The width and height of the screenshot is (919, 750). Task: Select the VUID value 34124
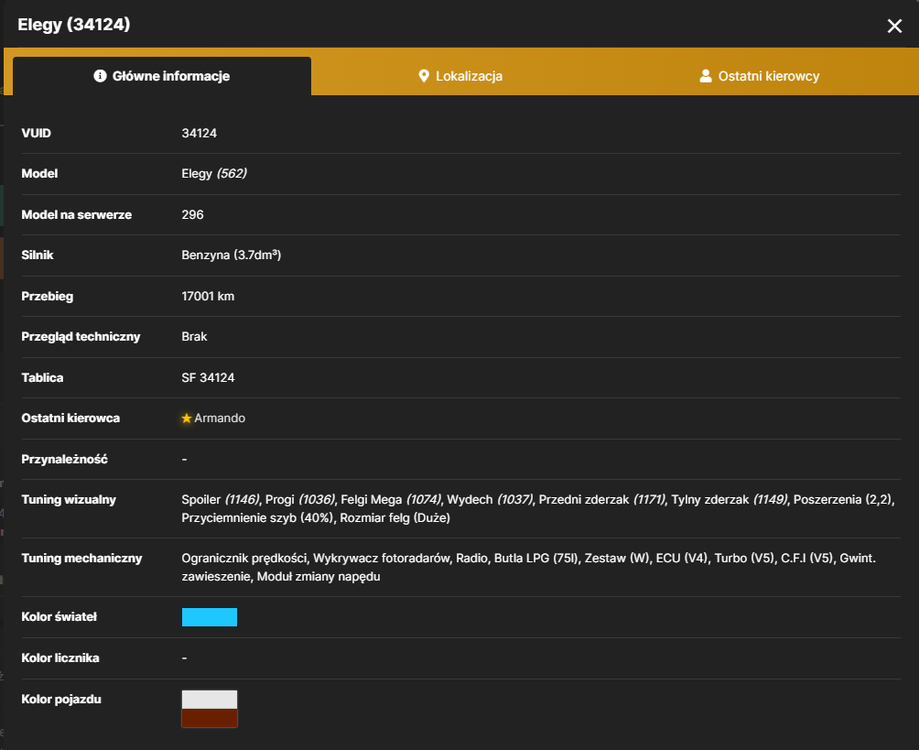pyautogui.click(x=199, y=133)
